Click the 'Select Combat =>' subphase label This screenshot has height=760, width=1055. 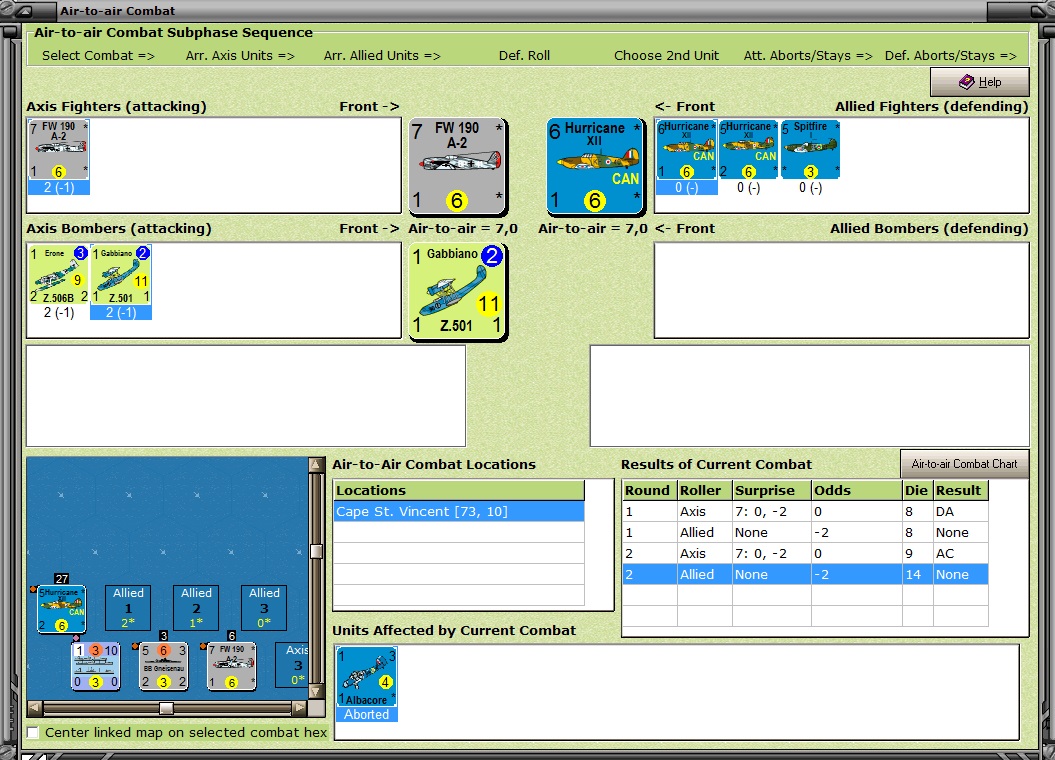tap(98, 56)
